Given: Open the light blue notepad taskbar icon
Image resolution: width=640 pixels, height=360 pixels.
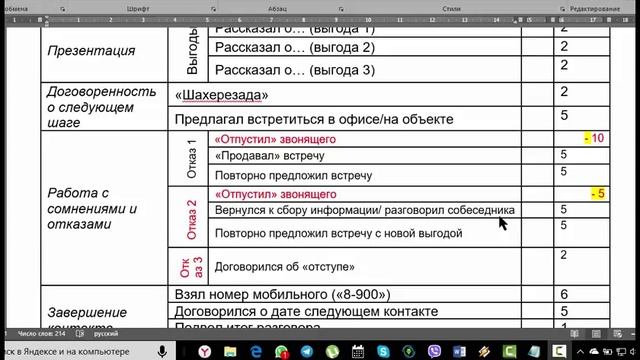Looking at the screenshot, I should tap(534, 351).
